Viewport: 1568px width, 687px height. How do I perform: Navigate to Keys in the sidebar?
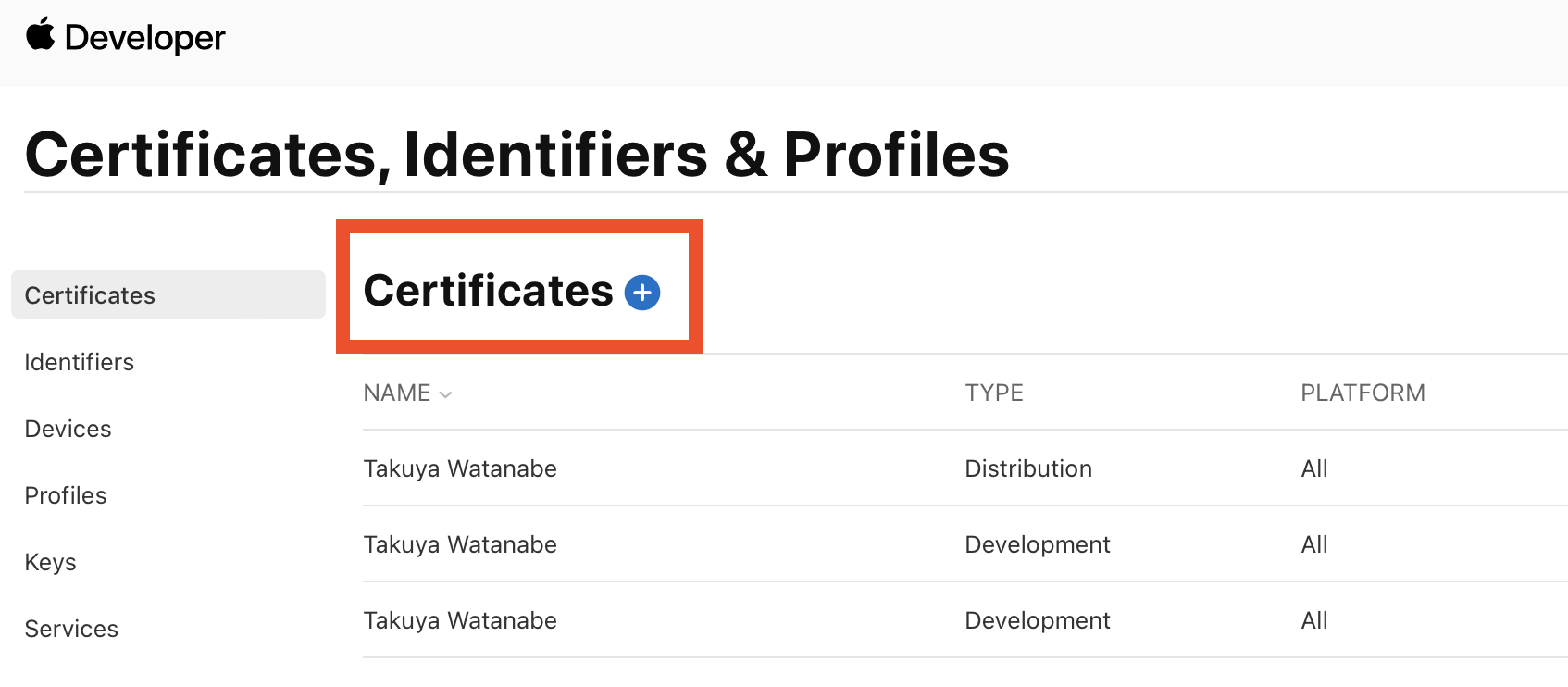[50, 562]
